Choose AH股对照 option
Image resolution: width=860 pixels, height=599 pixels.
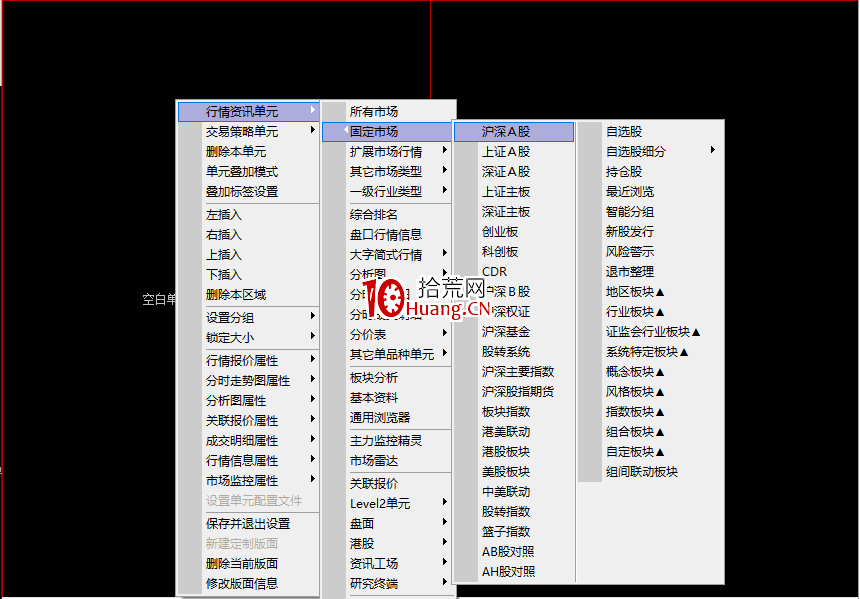click(x=514, y=572)
